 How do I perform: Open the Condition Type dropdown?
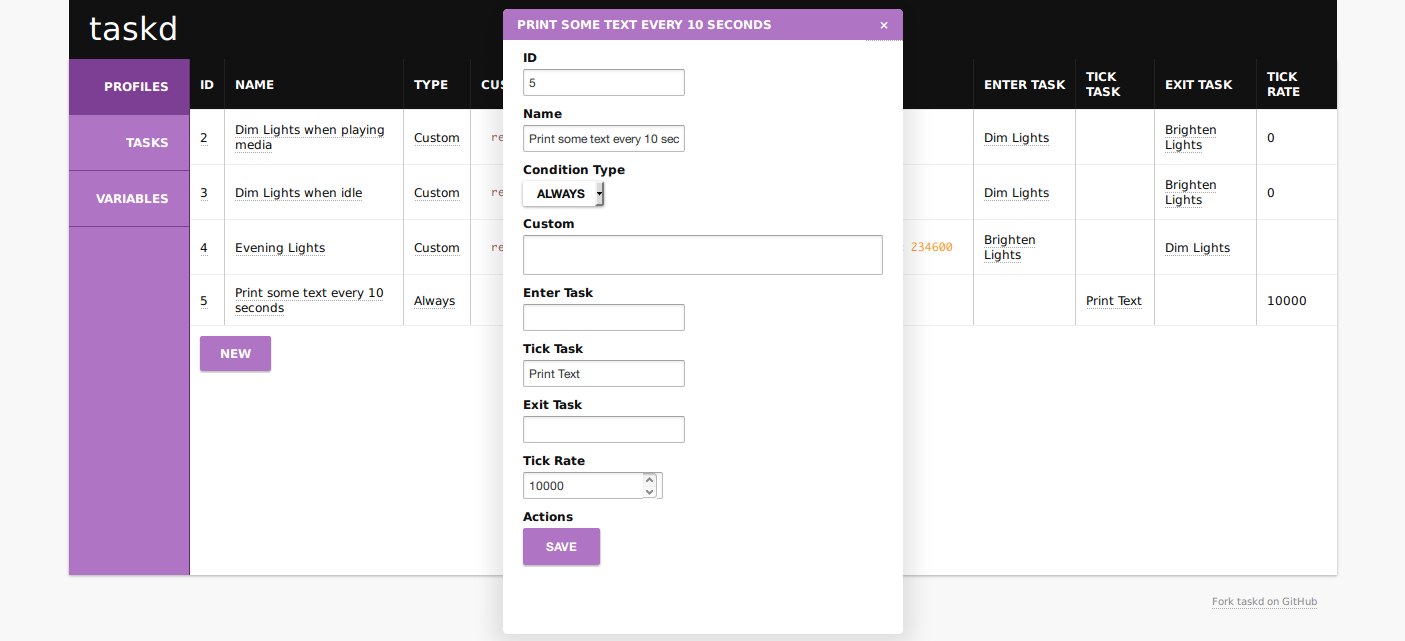point(563,194)
